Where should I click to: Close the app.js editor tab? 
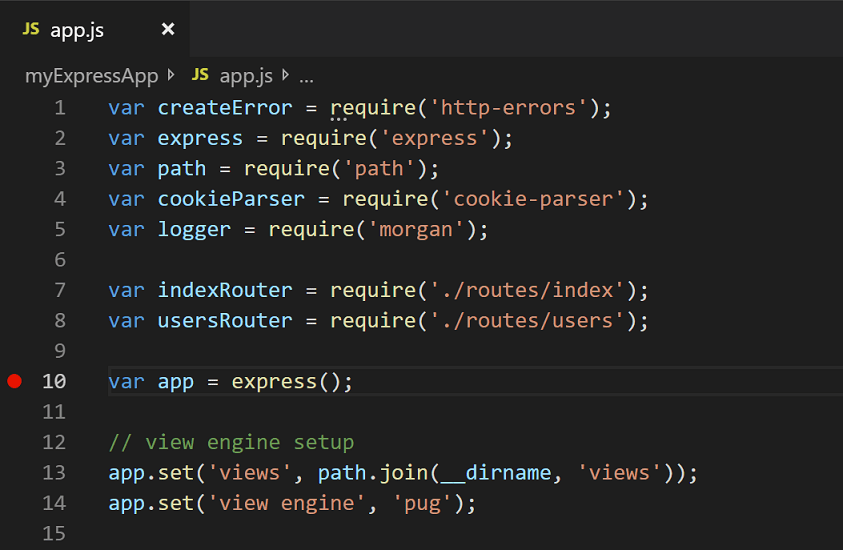(x=168, y=30)
